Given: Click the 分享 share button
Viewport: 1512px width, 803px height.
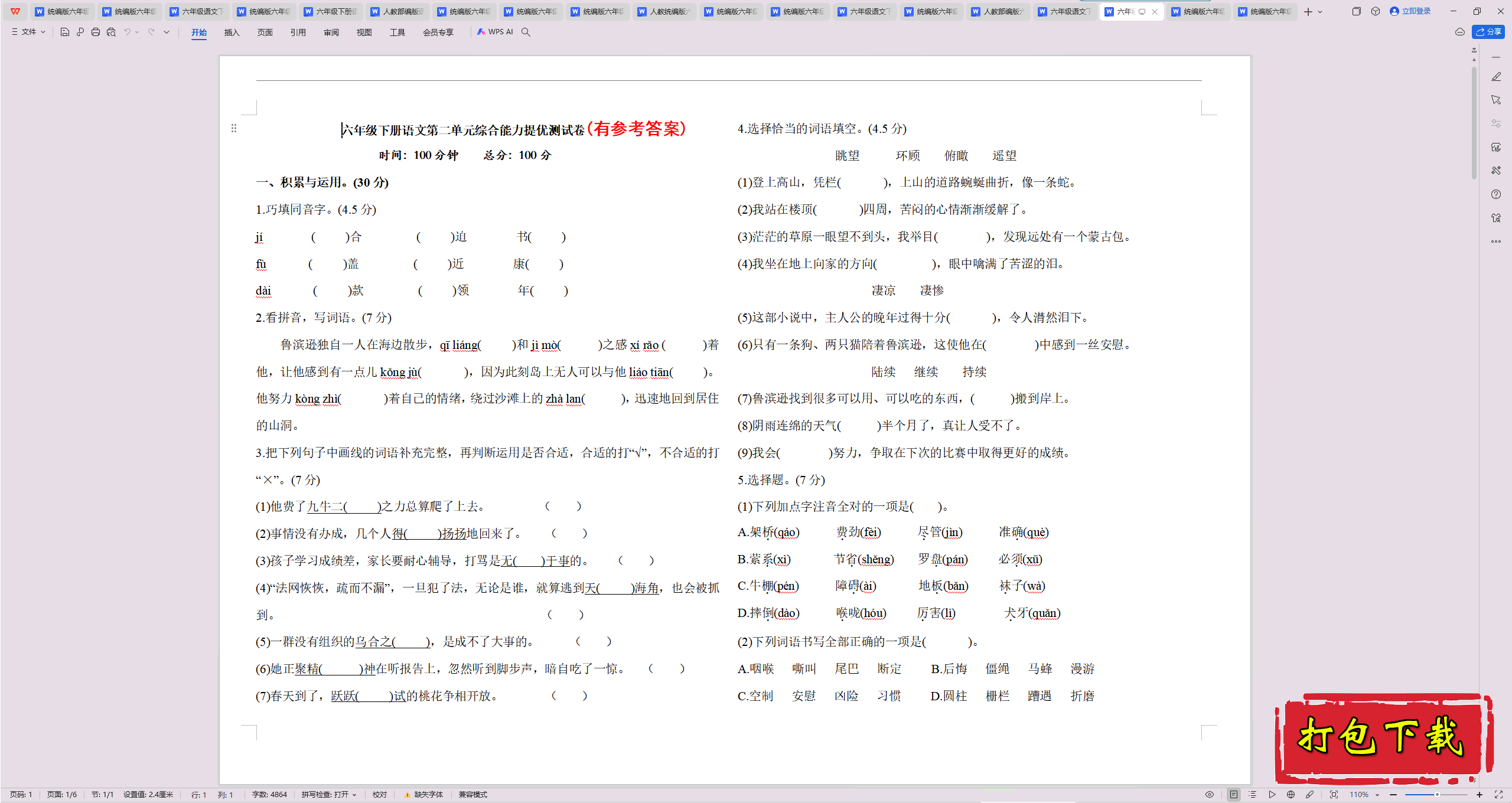Looking at the screenshot, I should click(1488, 32).
